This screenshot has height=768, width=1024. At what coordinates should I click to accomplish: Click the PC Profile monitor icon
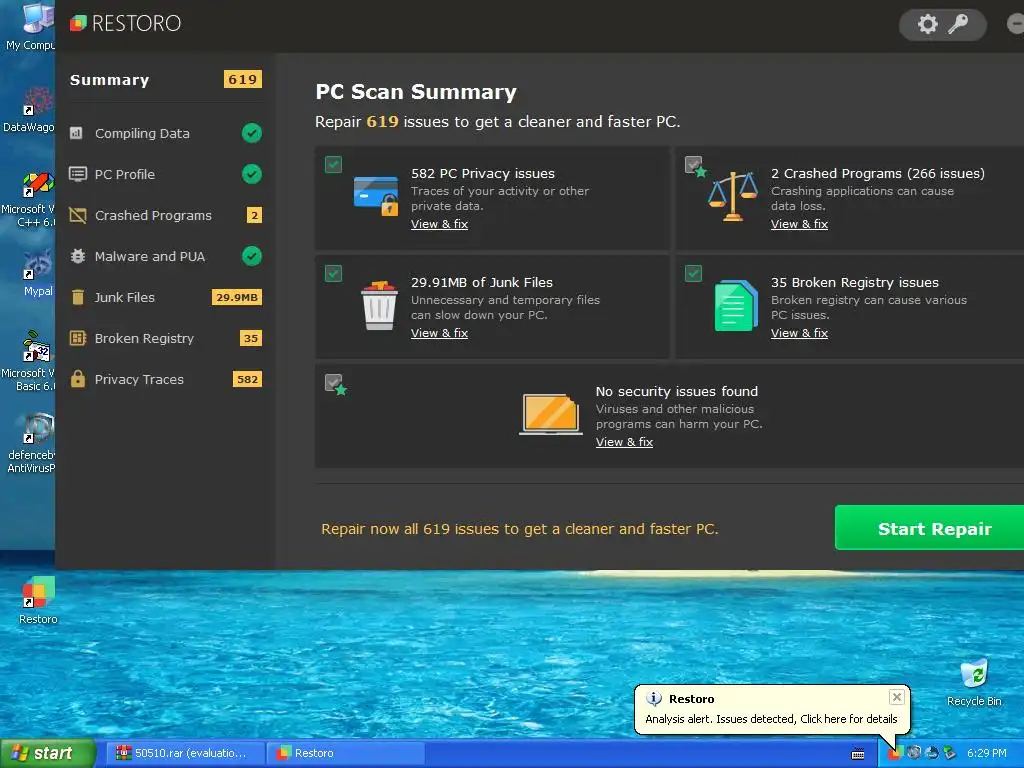point(78,174)
